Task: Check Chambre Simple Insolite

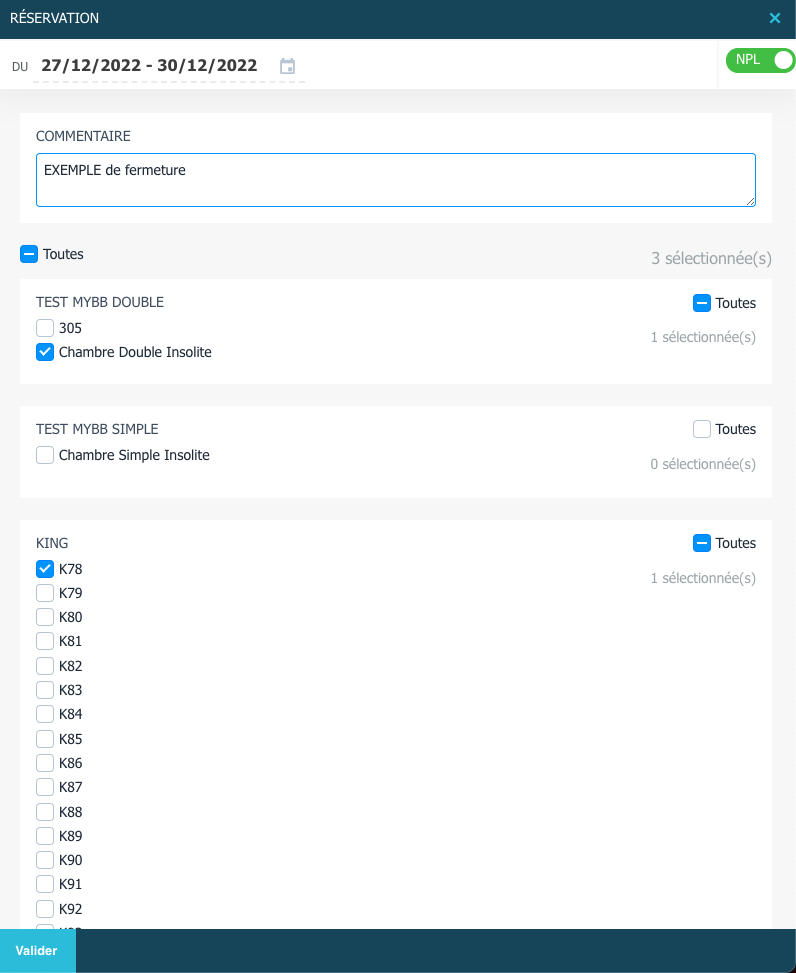Action: [x=45, y=455]
